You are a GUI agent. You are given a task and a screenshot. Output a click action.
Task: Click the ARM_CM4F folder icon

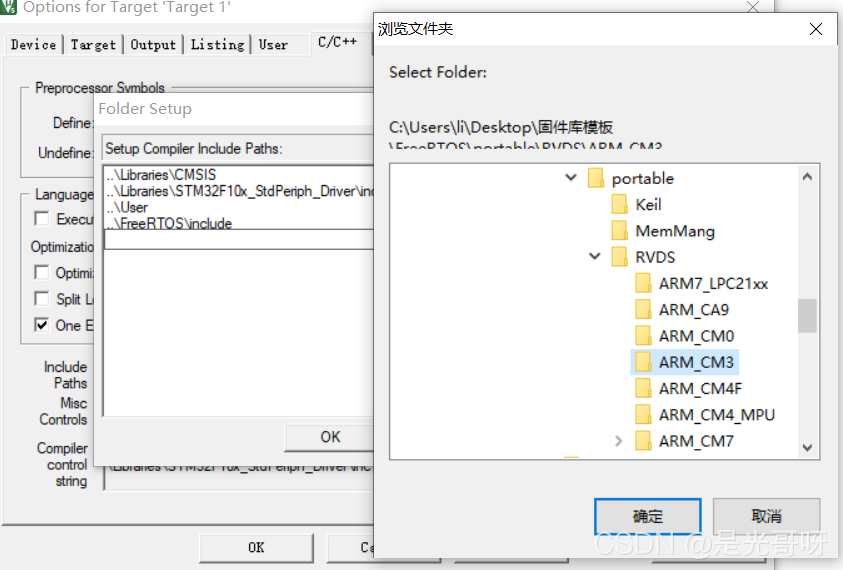click(643, 389)
